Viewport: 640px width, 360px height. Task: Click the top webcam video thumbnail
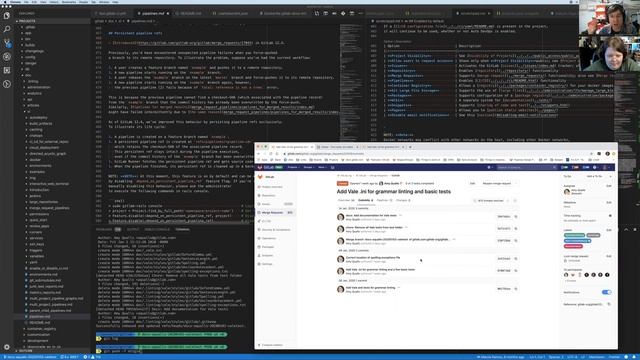click(x=609, y=19)
